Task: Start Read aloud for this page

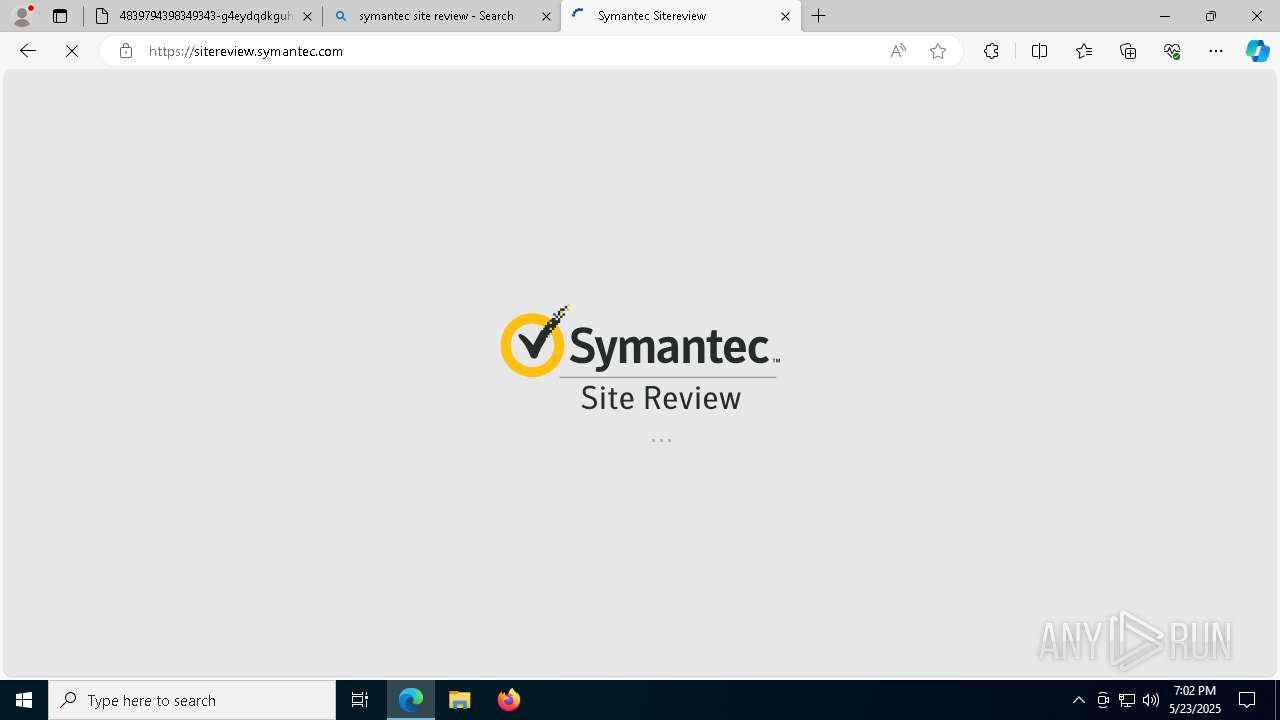Action: [x=898, y=51]
